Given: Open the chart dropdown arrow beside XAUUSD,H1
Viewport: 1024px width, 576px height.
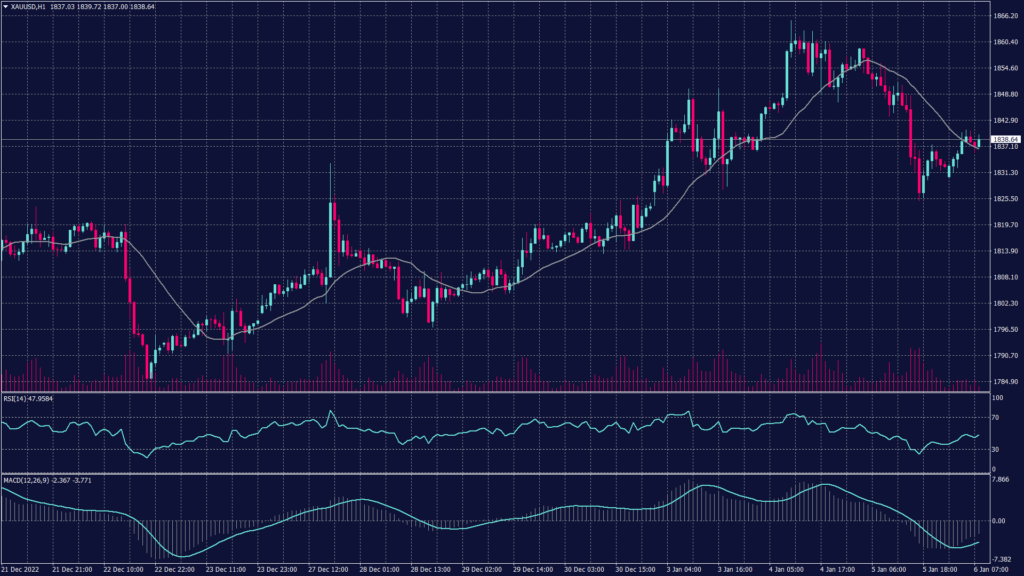Looking at the screenshot, I should pos(6,6).
